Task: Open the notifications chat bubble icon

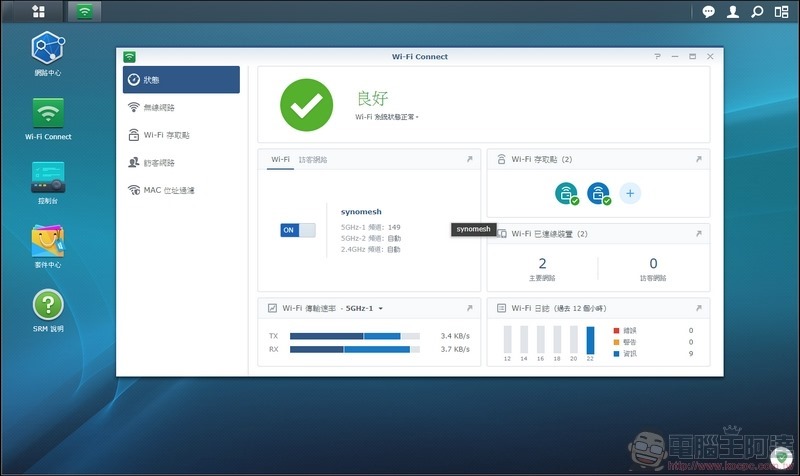Action: (708, 12)
